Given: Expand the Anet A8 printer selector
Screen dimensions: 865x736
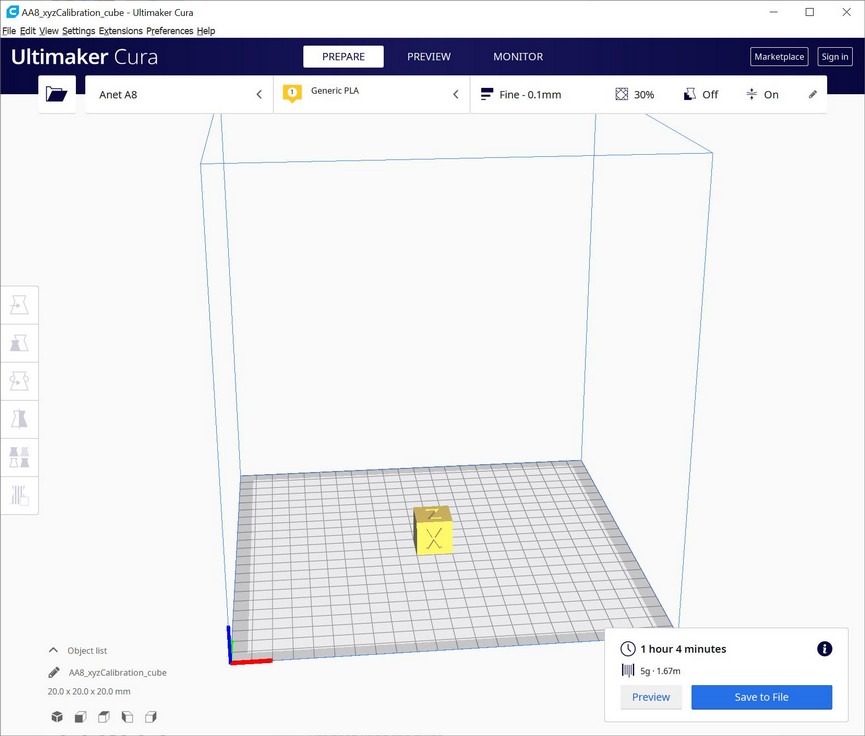Looking at the screenshot, I should (x=179, y=94).
